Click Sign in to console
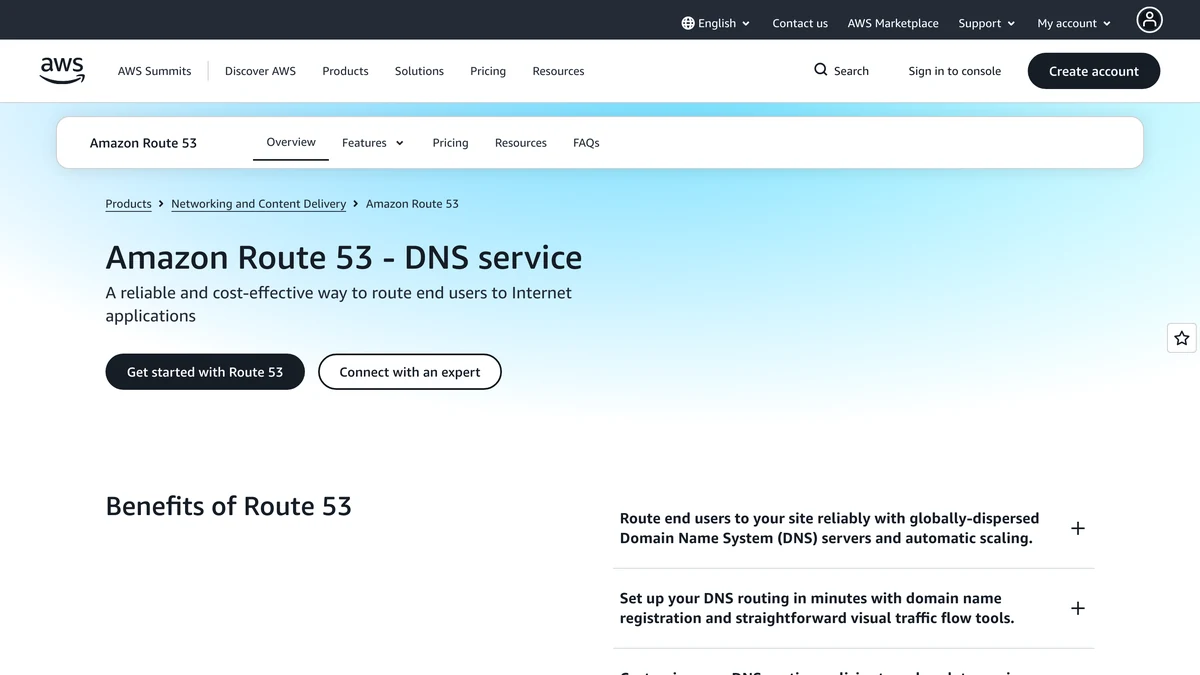The height and width of the screenshot is (675, 1200). [954, 71]
